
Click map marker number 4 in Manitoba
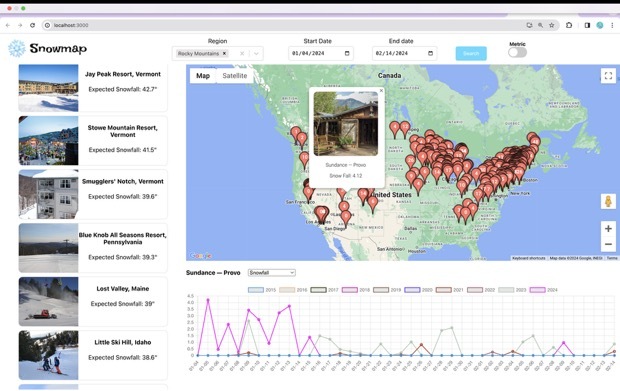coord(394,128)
